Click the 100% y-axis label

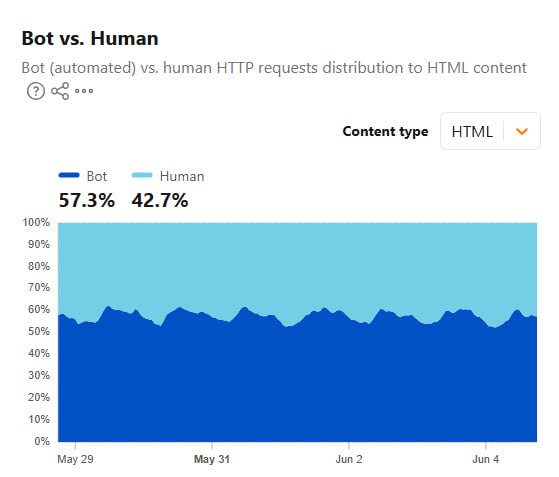[36, 222]
